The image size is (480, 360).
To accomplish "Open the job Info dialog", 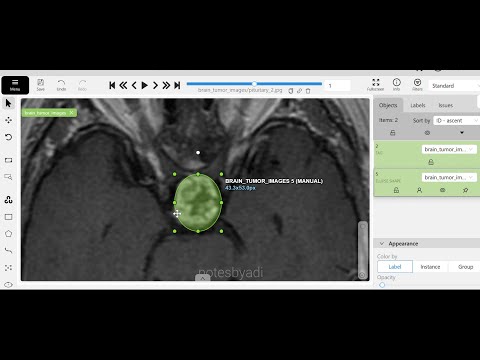I will [x=396, y=85].
